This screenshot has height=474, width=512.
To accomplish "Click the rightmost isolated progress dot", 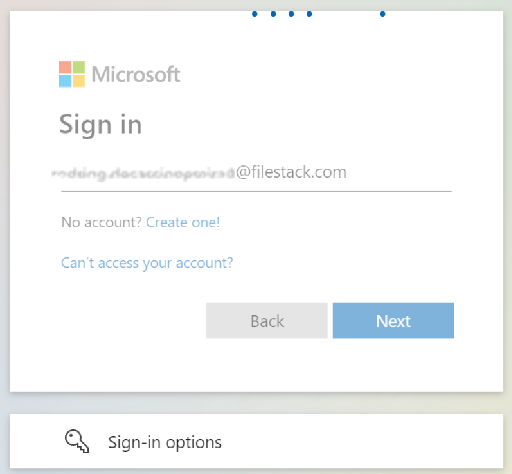I will pos(383,14).
